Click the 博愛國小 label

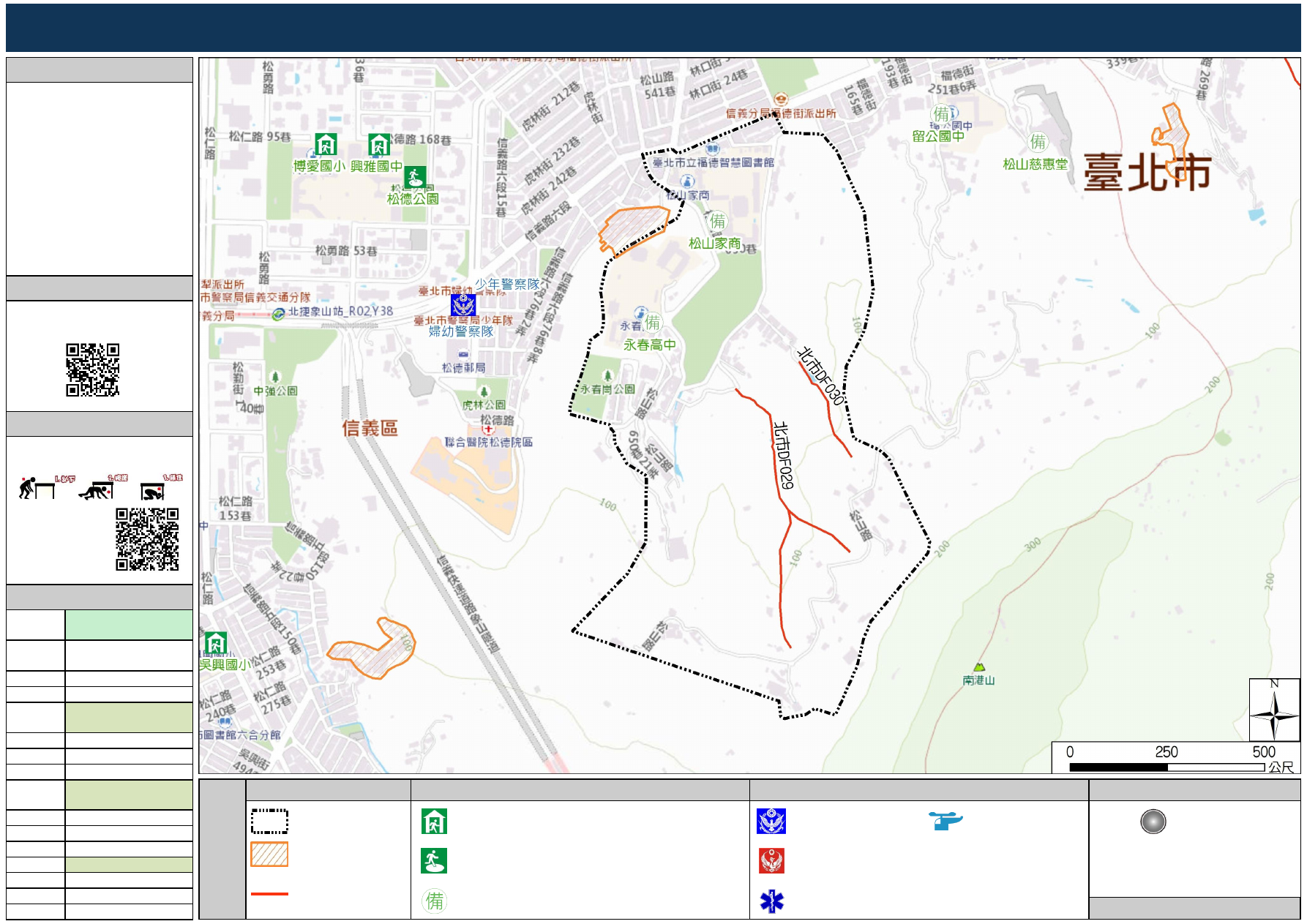point(319,166)
